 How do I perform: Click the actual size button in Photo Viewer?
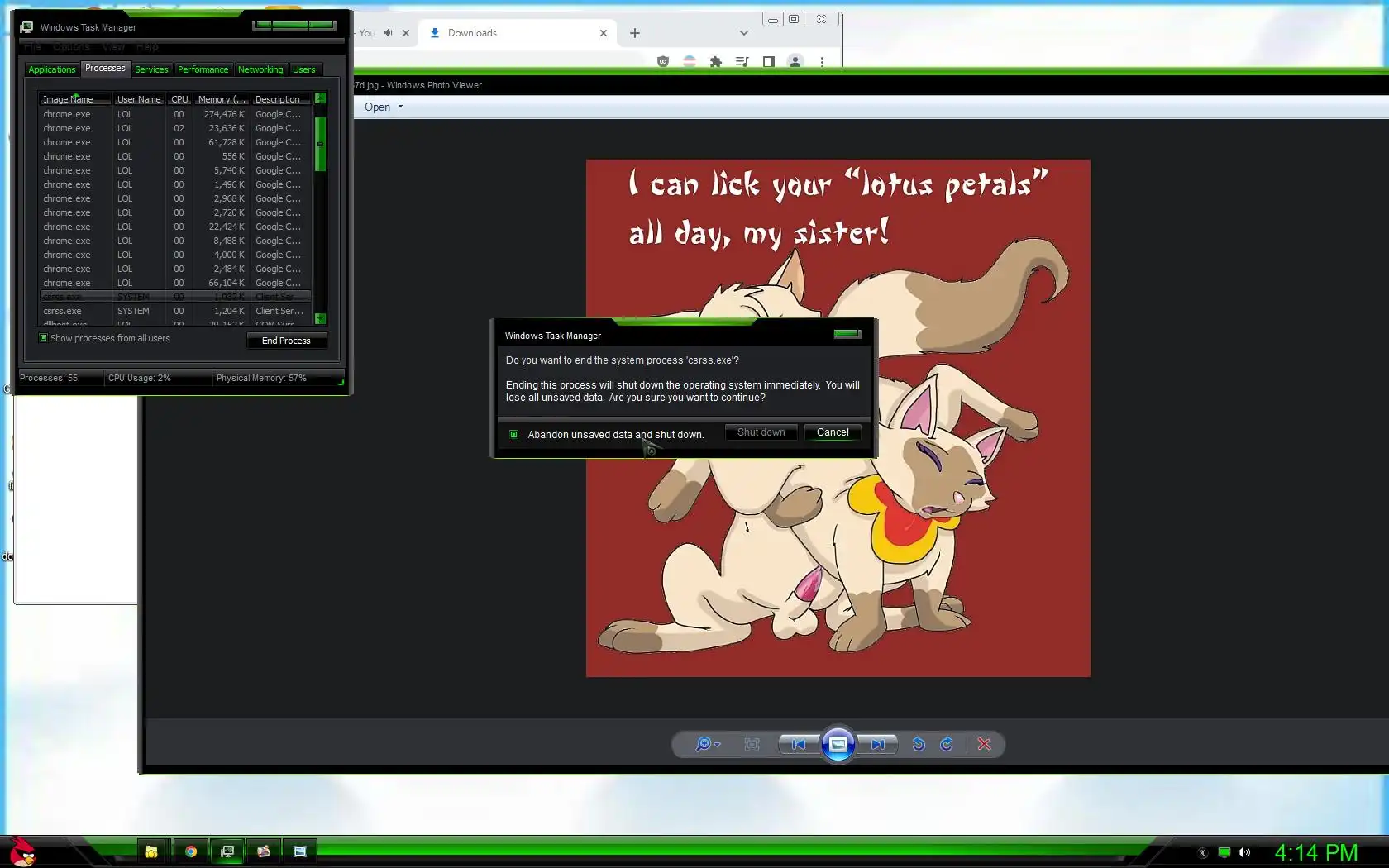click(752, 744)
